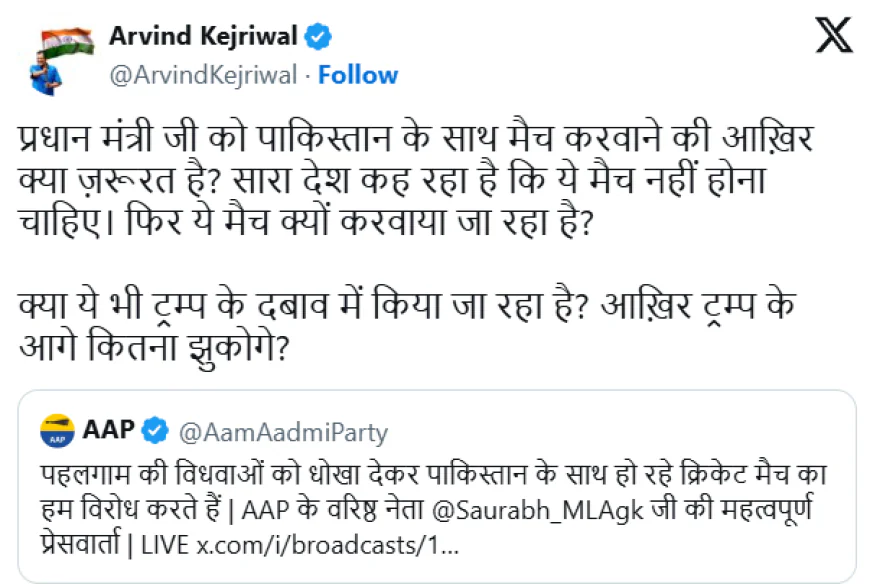Viewport: 870px width, 584px height.
Task: Click the verified badge next to AAP
Action: [x=154, y=430]
